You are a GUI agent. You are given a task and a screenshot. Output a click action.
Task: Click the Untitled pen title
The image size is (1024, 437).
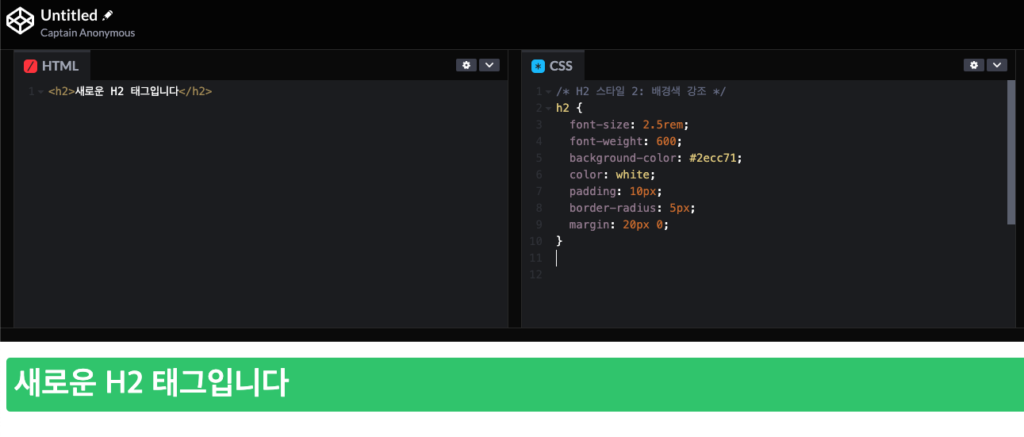tap(69, 15)
